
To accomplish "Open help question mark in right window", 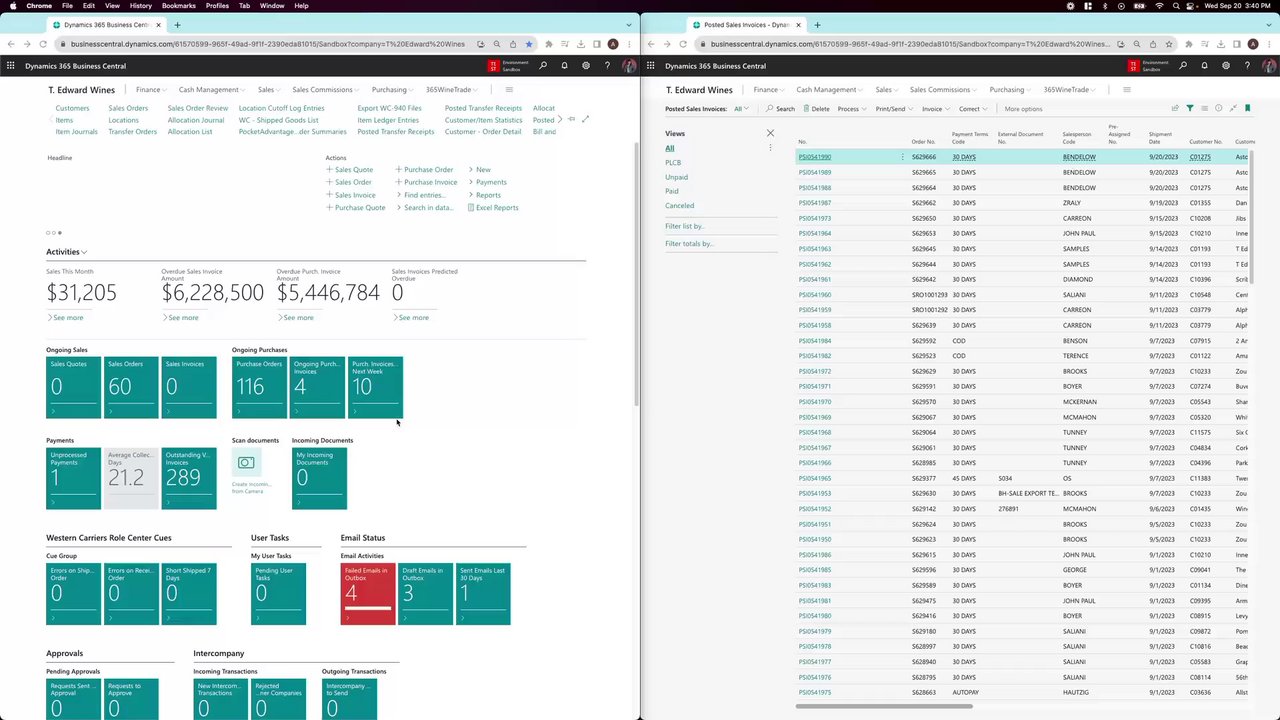I will coord(1247,66).
